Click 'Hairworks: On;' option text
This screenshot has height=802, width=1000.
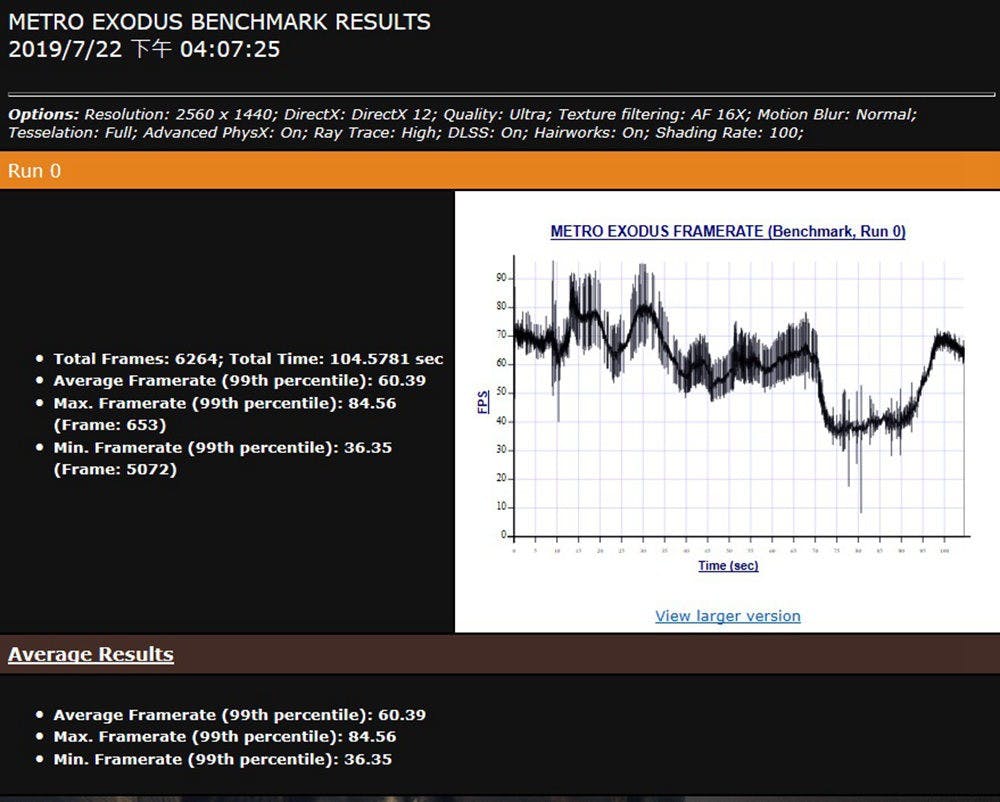point(592,133)
